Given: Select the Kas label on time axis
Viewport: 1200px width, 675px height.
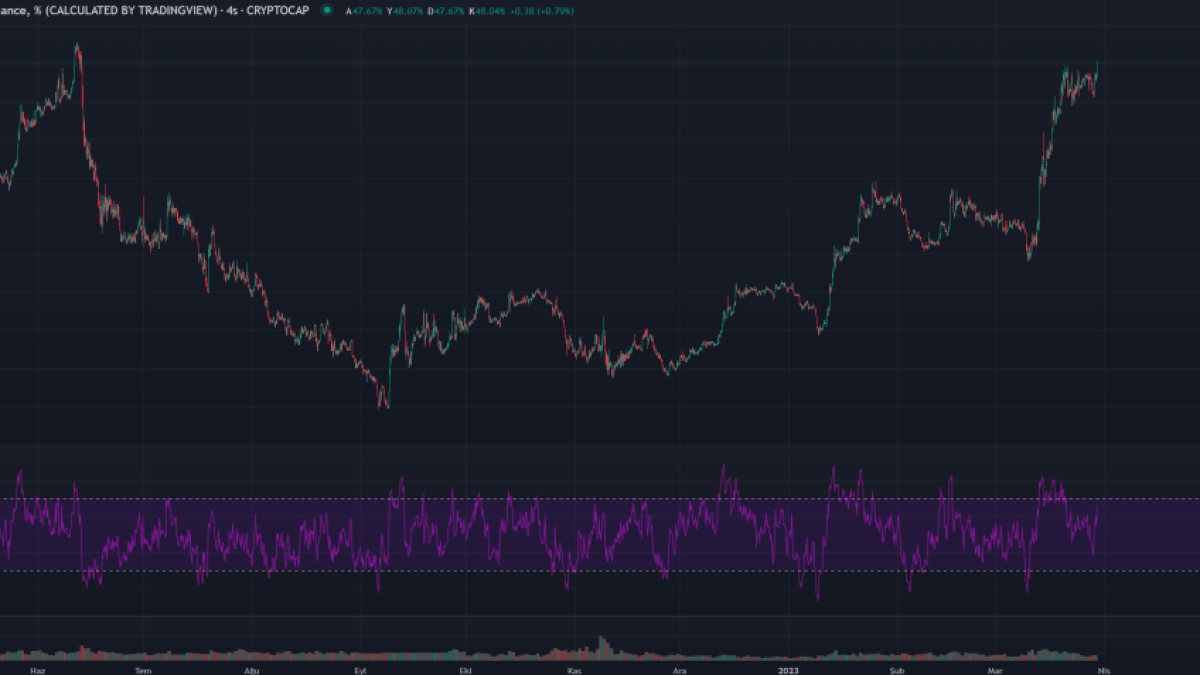Looking at the screenshot, I should [574, 670].
